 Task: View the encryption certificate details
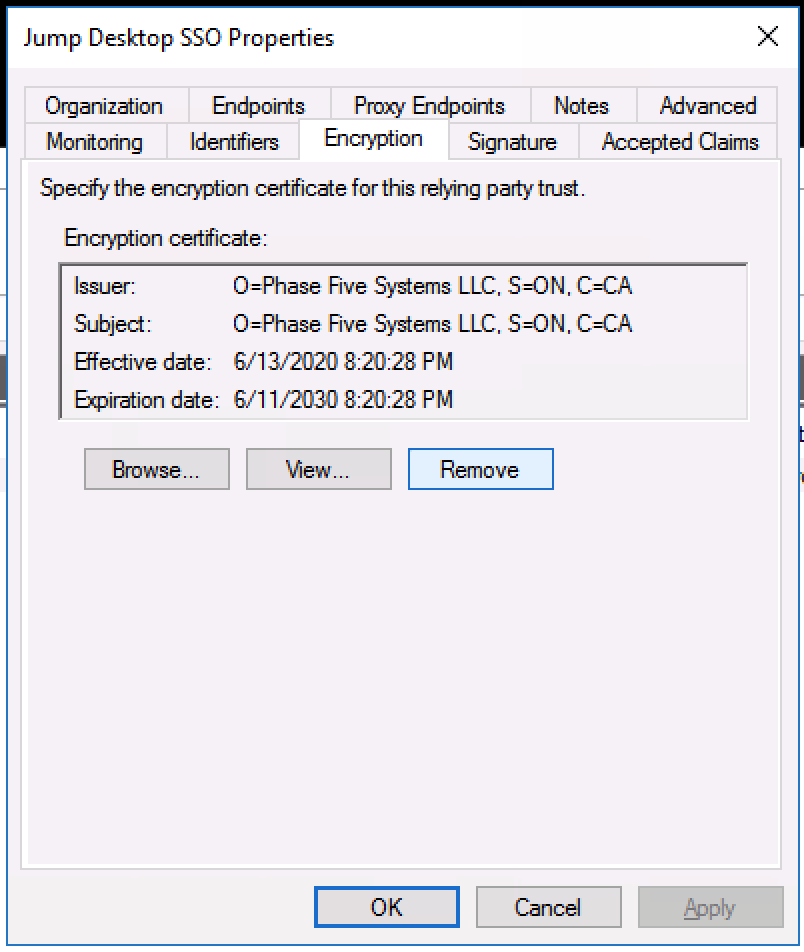pos(318,469)
